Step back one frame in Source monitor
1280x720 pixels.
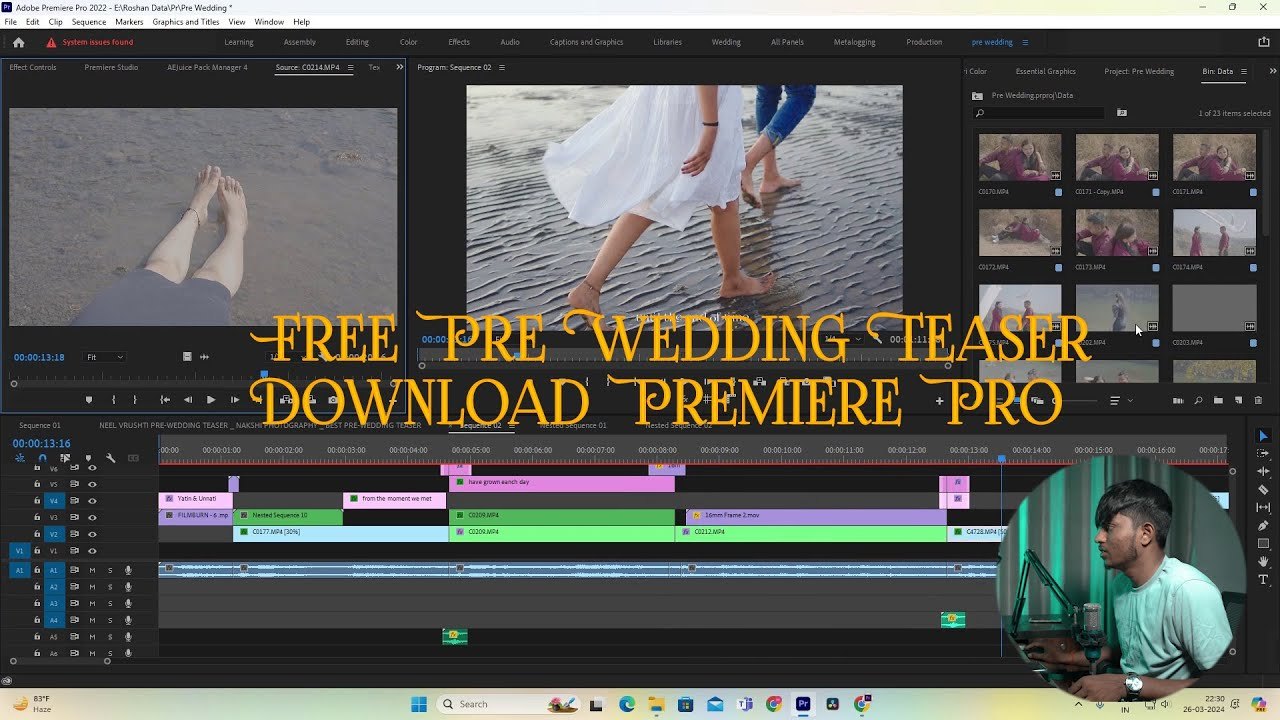tap(187, 400)
